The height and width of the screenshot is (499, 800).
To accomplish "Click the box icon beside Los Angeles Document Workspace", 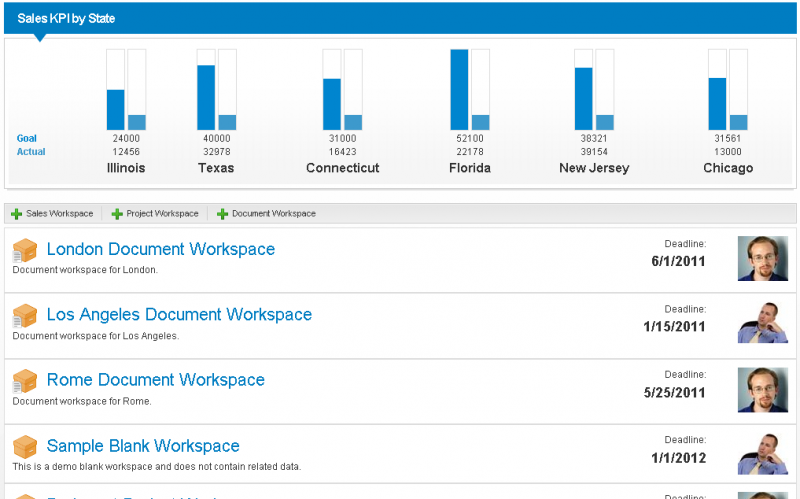I will 24,315.
